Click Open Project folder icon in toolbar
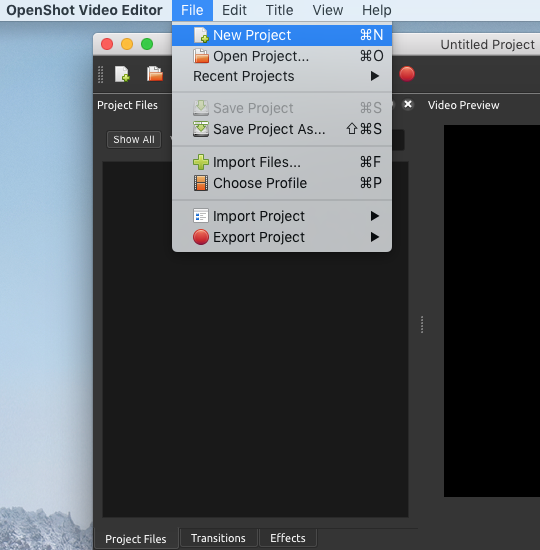Viewport: 540px width, 550px height. point(155,74)
